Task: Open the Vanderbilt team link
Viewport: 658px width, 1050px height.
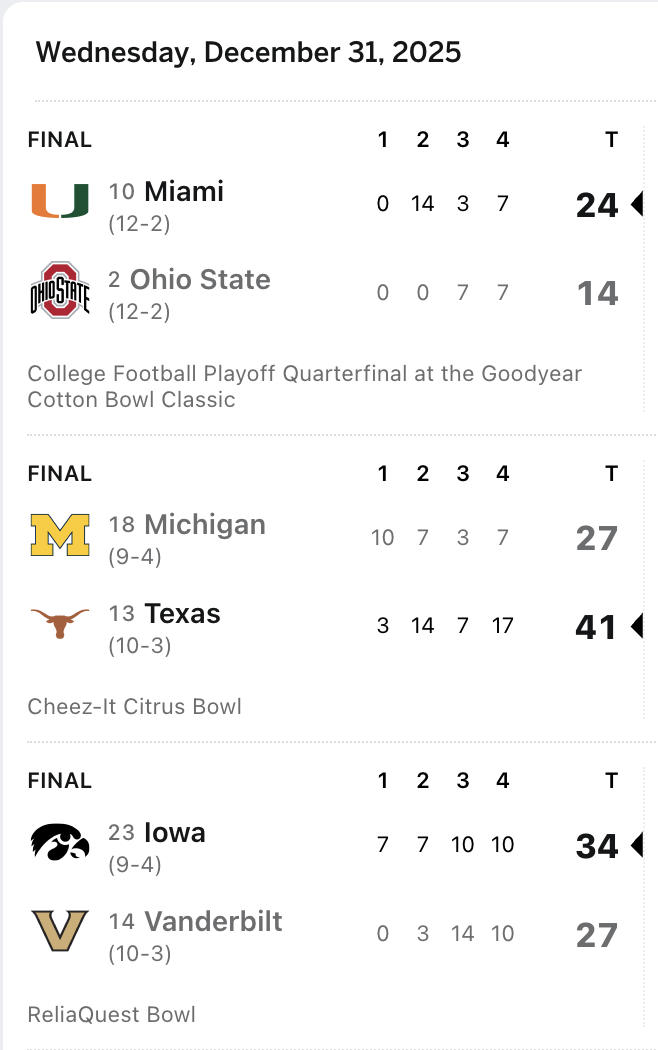Action: pos(213,921)
